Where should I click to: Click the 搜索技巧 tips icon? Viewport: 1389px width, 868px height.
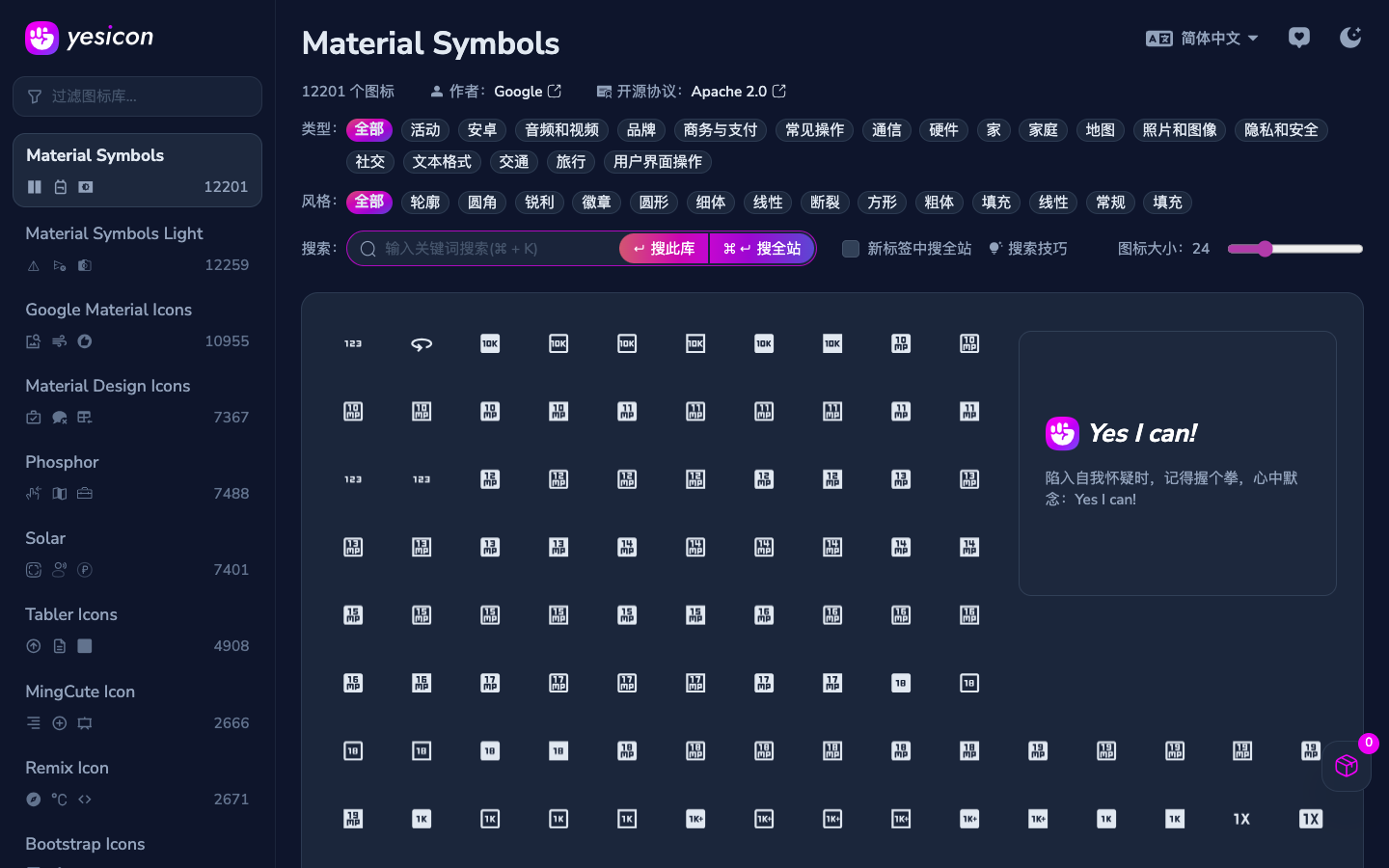tap(995, 248)
